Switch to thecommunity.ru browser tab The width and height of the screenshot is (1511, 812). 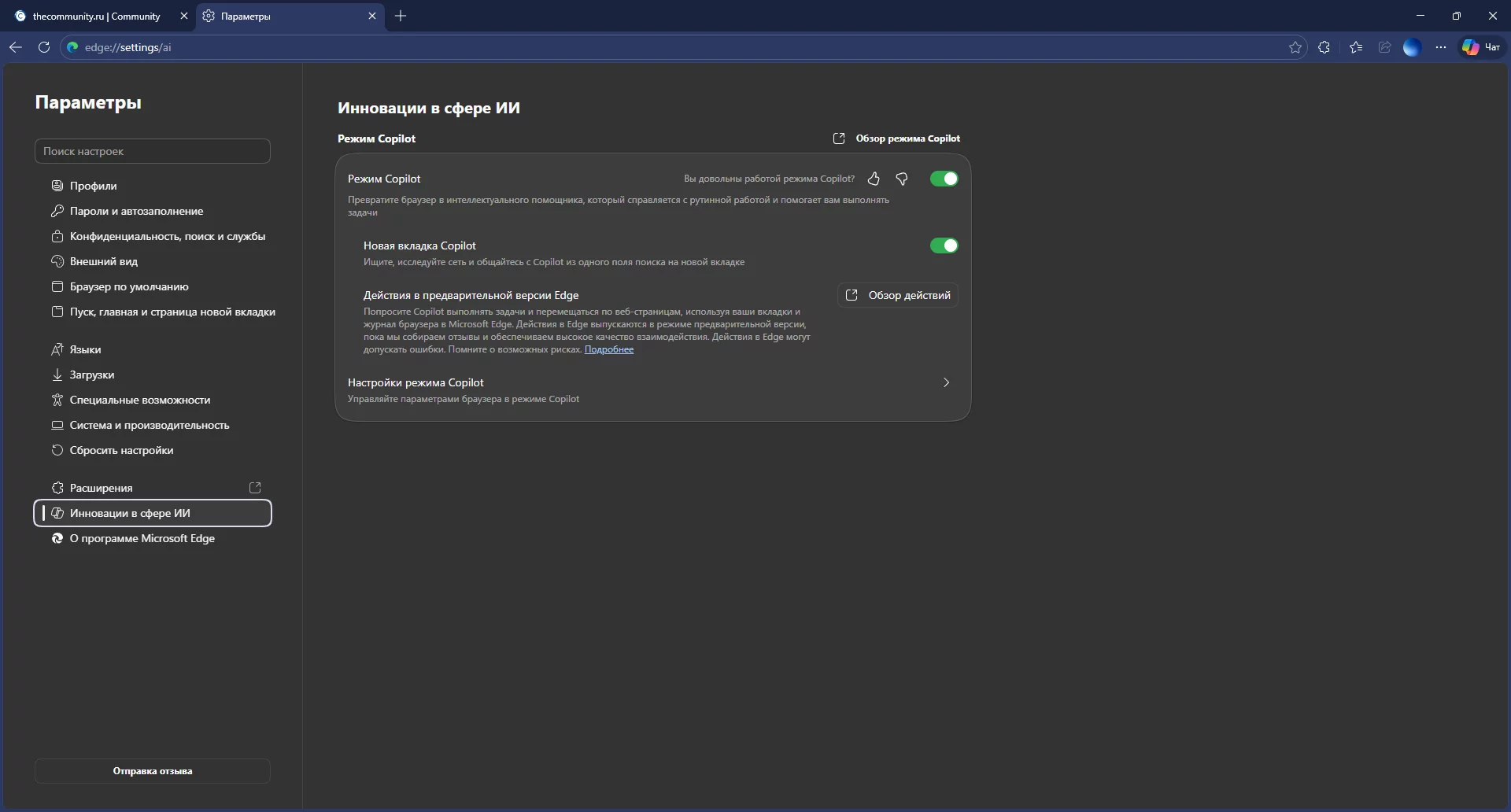[96, 16]
